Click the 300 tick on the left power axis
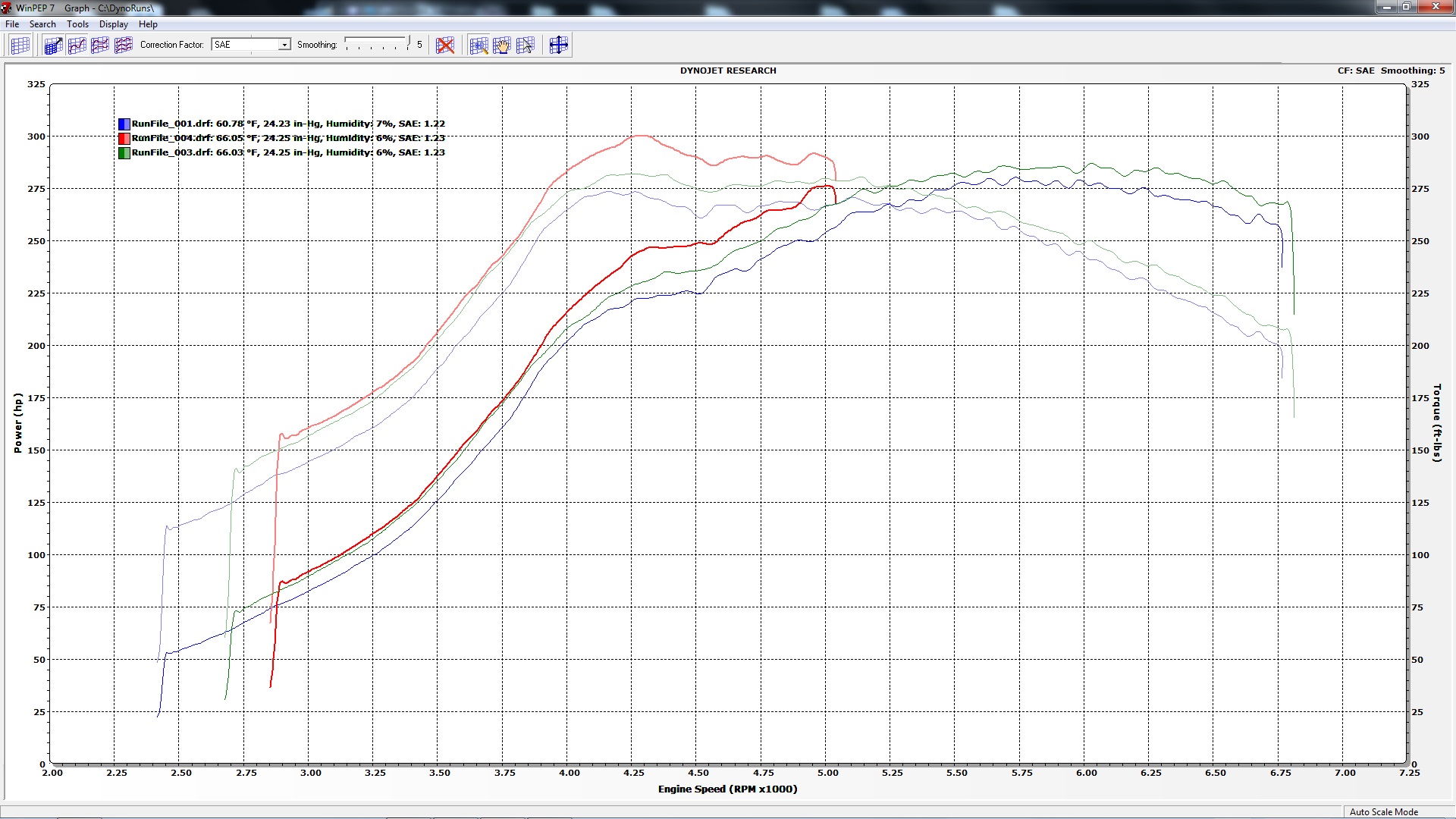This screenshot has width=1456, height=819. [x=36, y=136]
